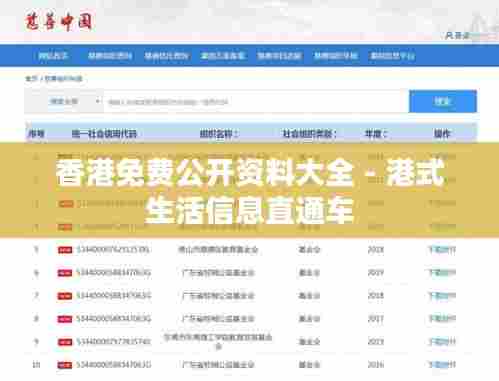
Task: Click the credit code in row 8
Action: (x=114, y=319)
